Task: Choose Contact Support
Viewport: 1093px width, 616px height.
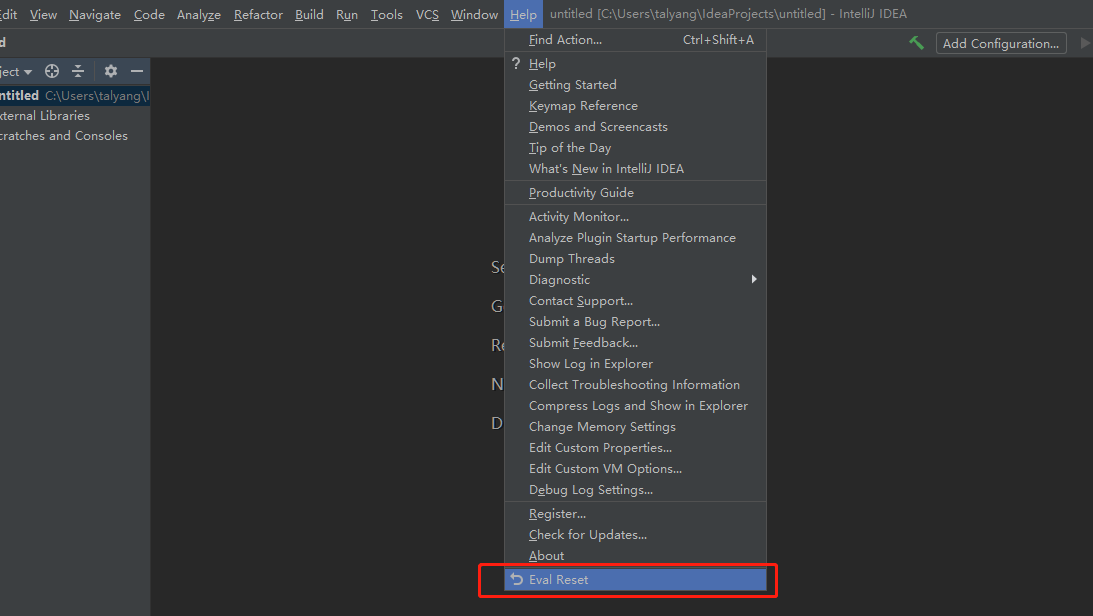Action: [635, 300]
